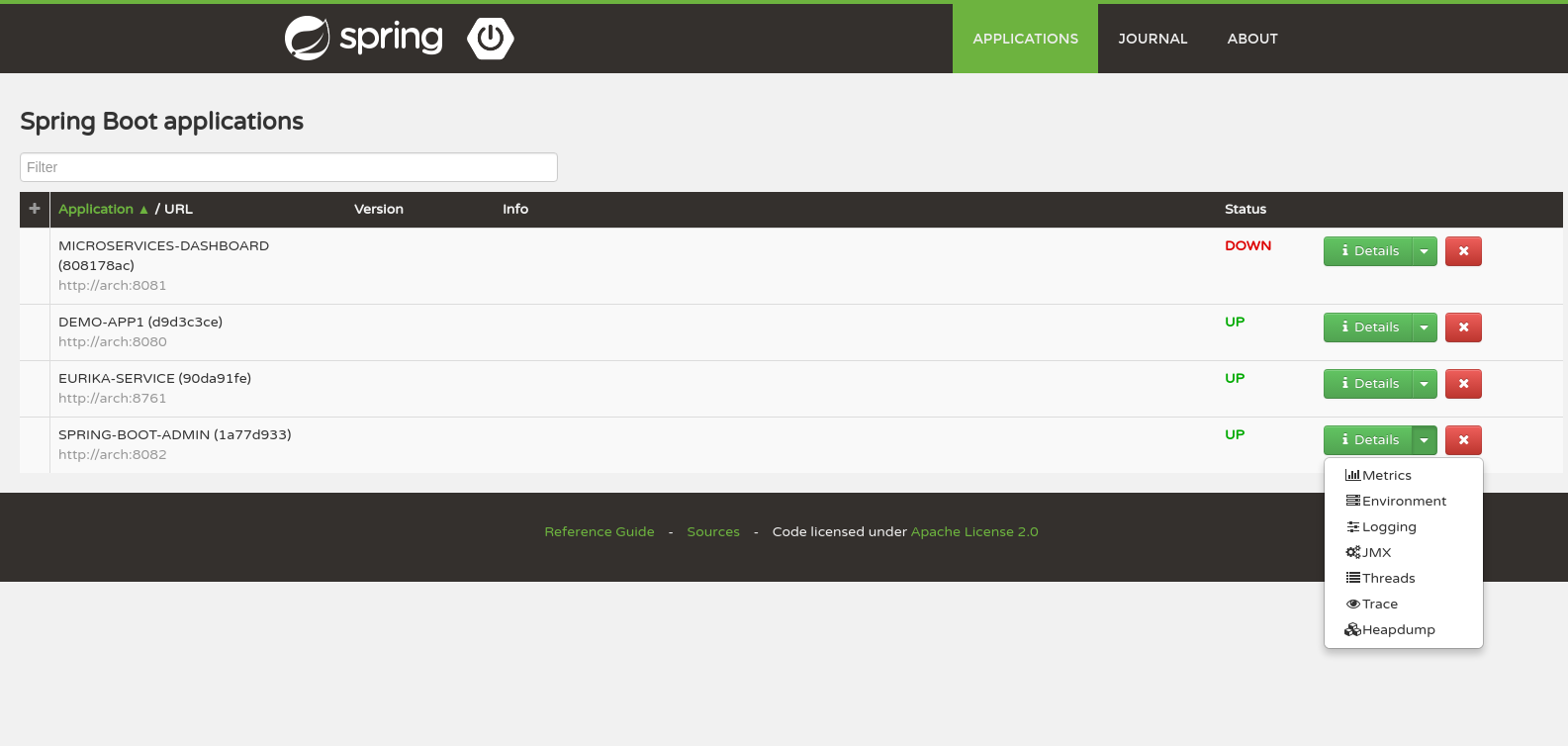Viewport: 1568px width, 746px height.
Task: Switch to the Journal tab
Action: pos(1153,39)
